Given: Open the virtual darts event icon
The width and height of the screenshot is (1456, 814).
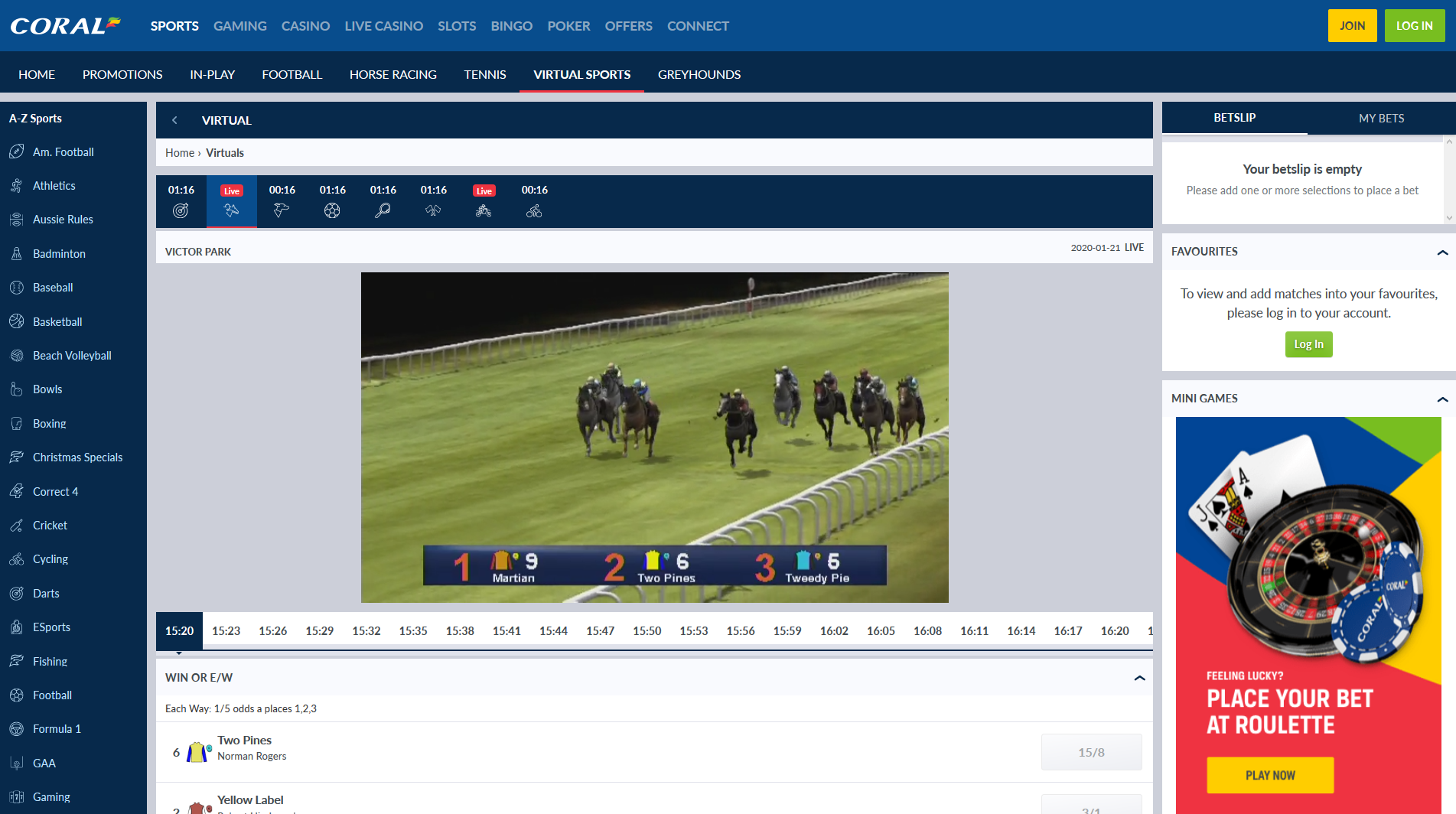Looking at the screenshot, I should pyautogui.click(x=181, y=210).
